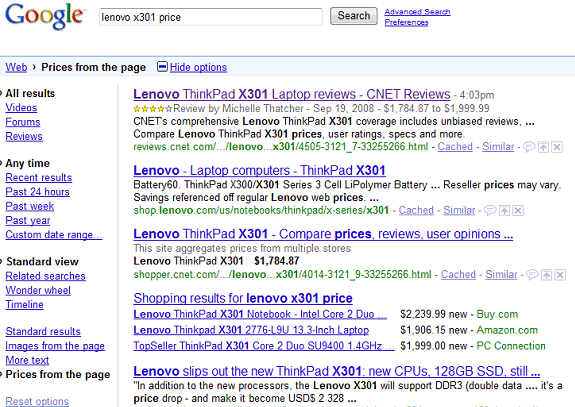Limit results to Past 24 hours

(x=37, y=192)
